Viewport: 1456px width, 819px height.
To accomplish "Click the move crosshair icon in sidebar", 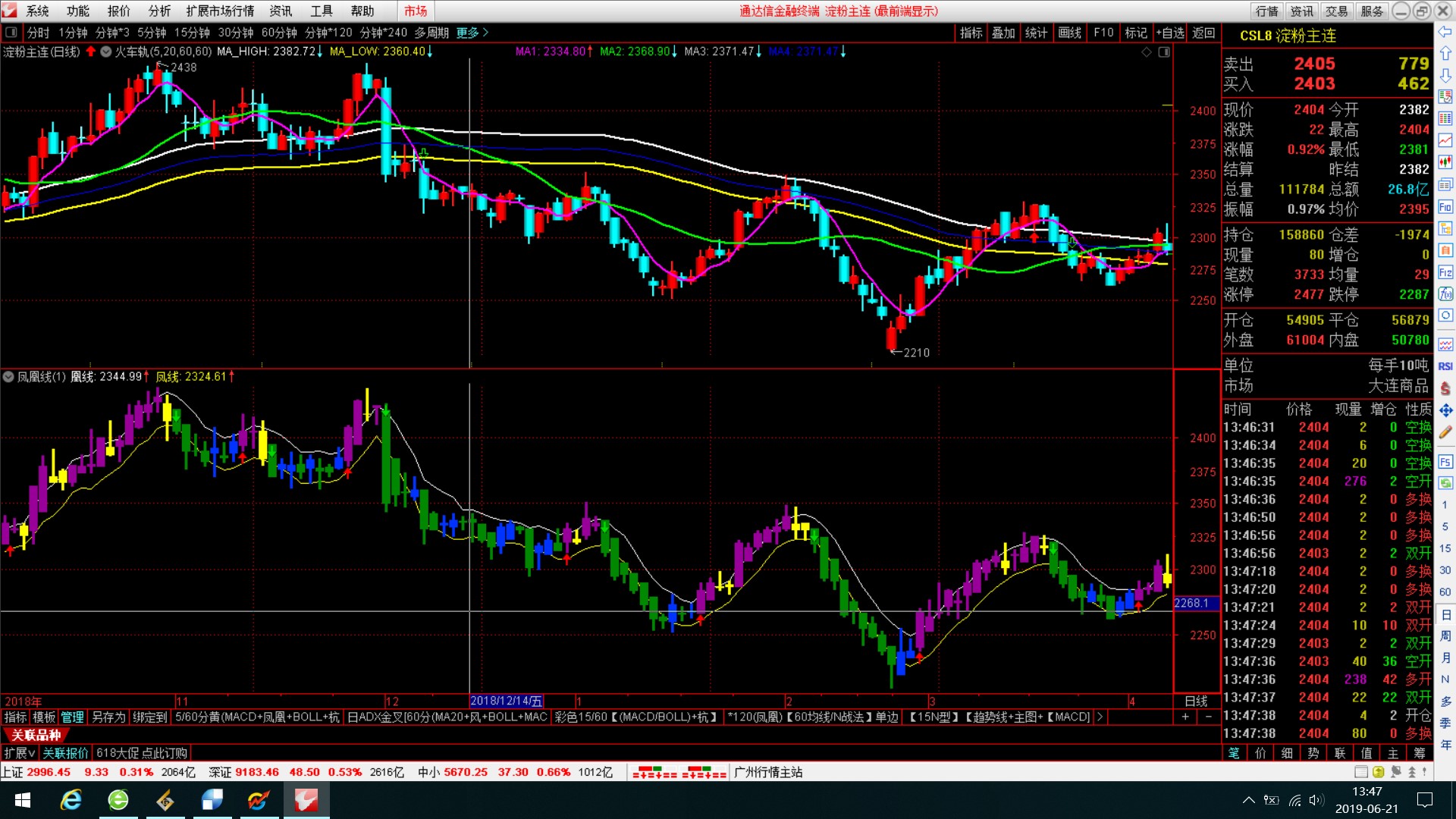I will click(x=1445, y=410).
